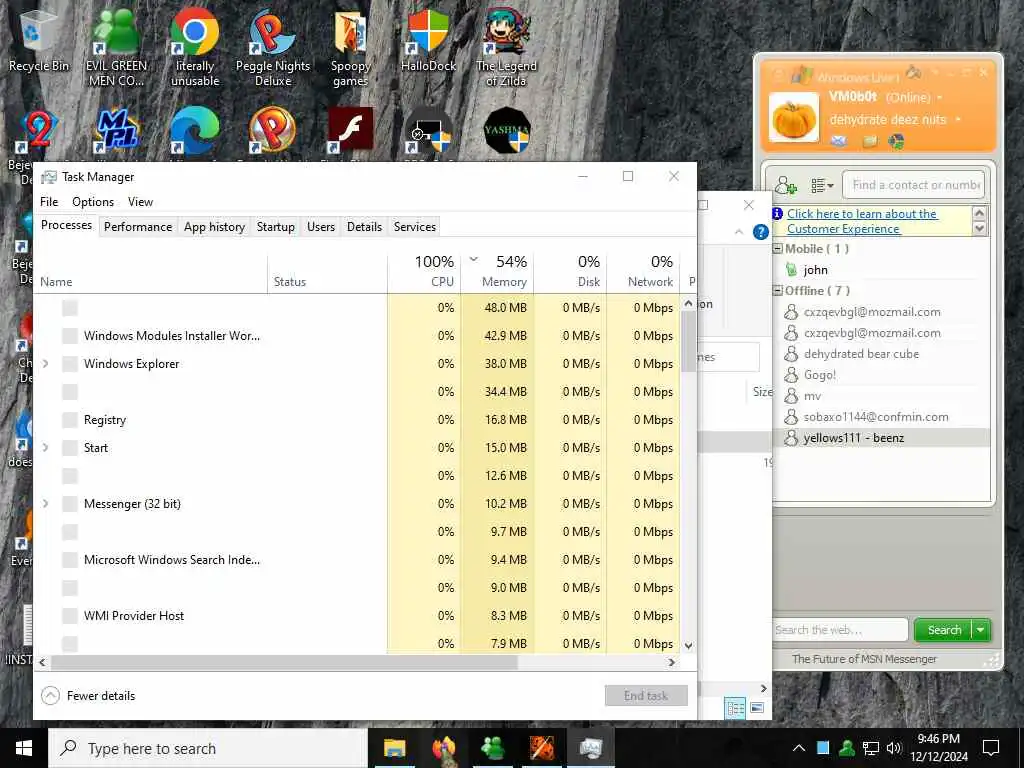Click the Type here to search taskbar box
The width and height of the screenshot is (1024, 768).
coord(208,748)
